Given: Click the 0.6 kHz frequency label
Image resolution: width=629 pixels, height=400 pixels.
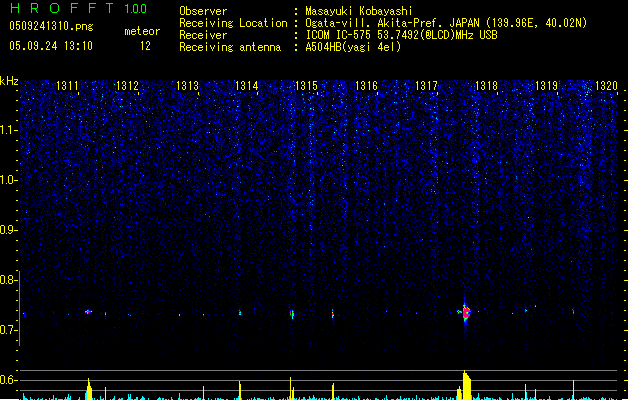Looking at the screenshot, I should 8,380.
